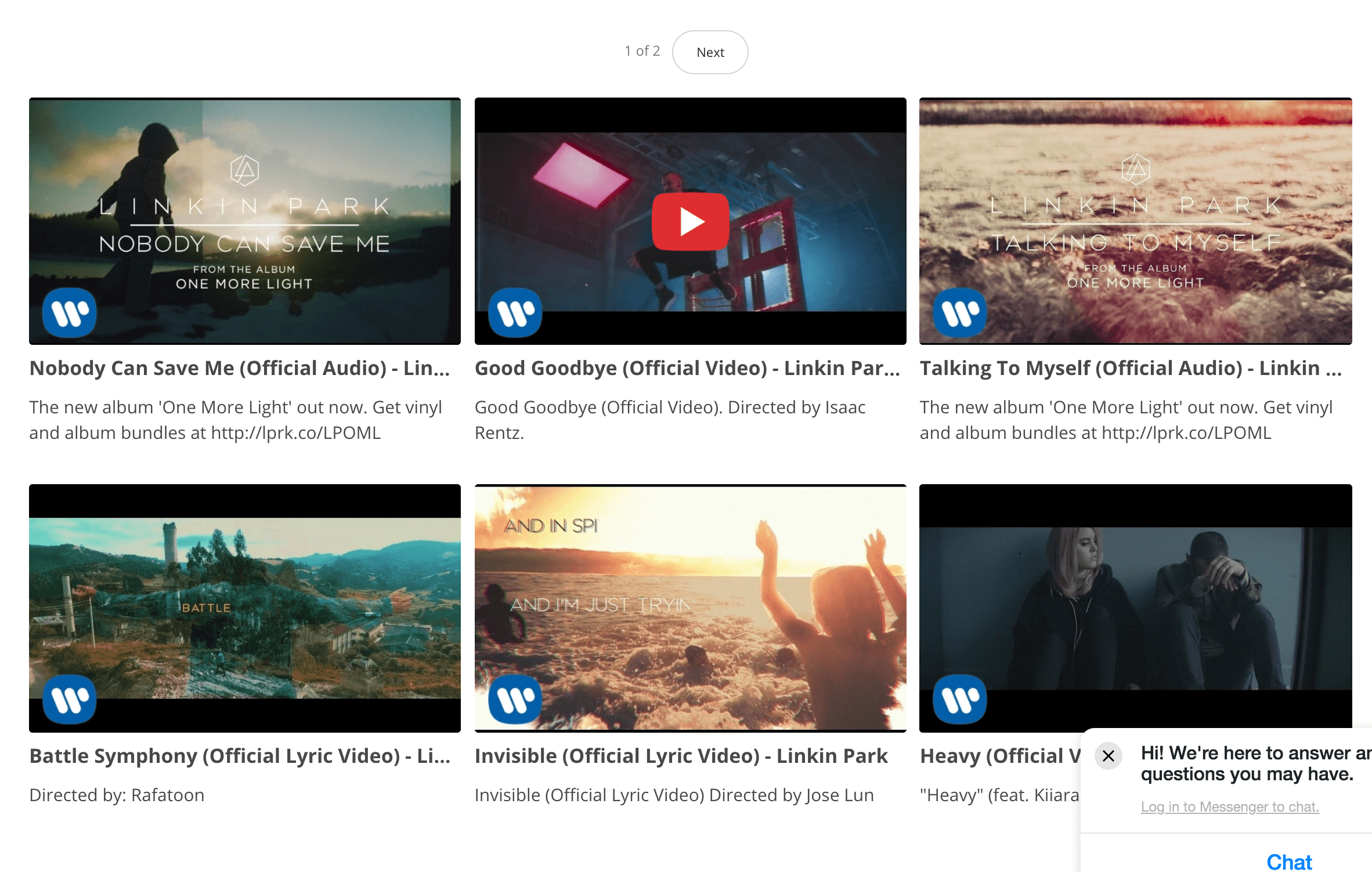Open the Nobody Can Save Me thumbnail
The height and width of the screenshot is (872, 1372).
coord(245,221)
